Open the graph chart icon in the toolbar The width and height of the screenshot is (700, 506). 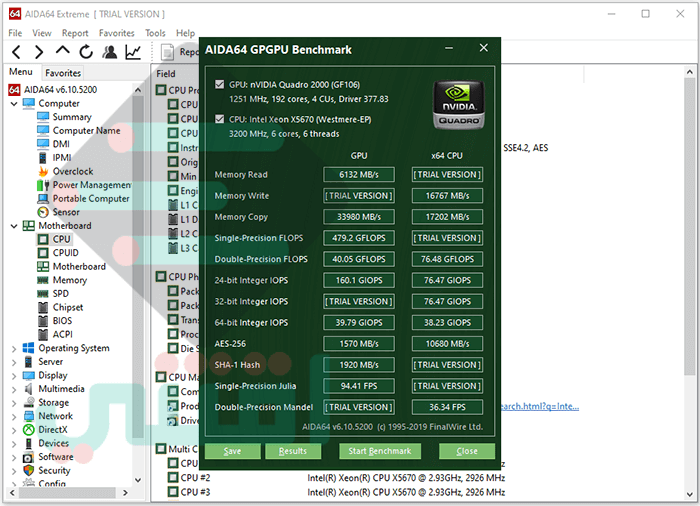(x=133, y=52)
